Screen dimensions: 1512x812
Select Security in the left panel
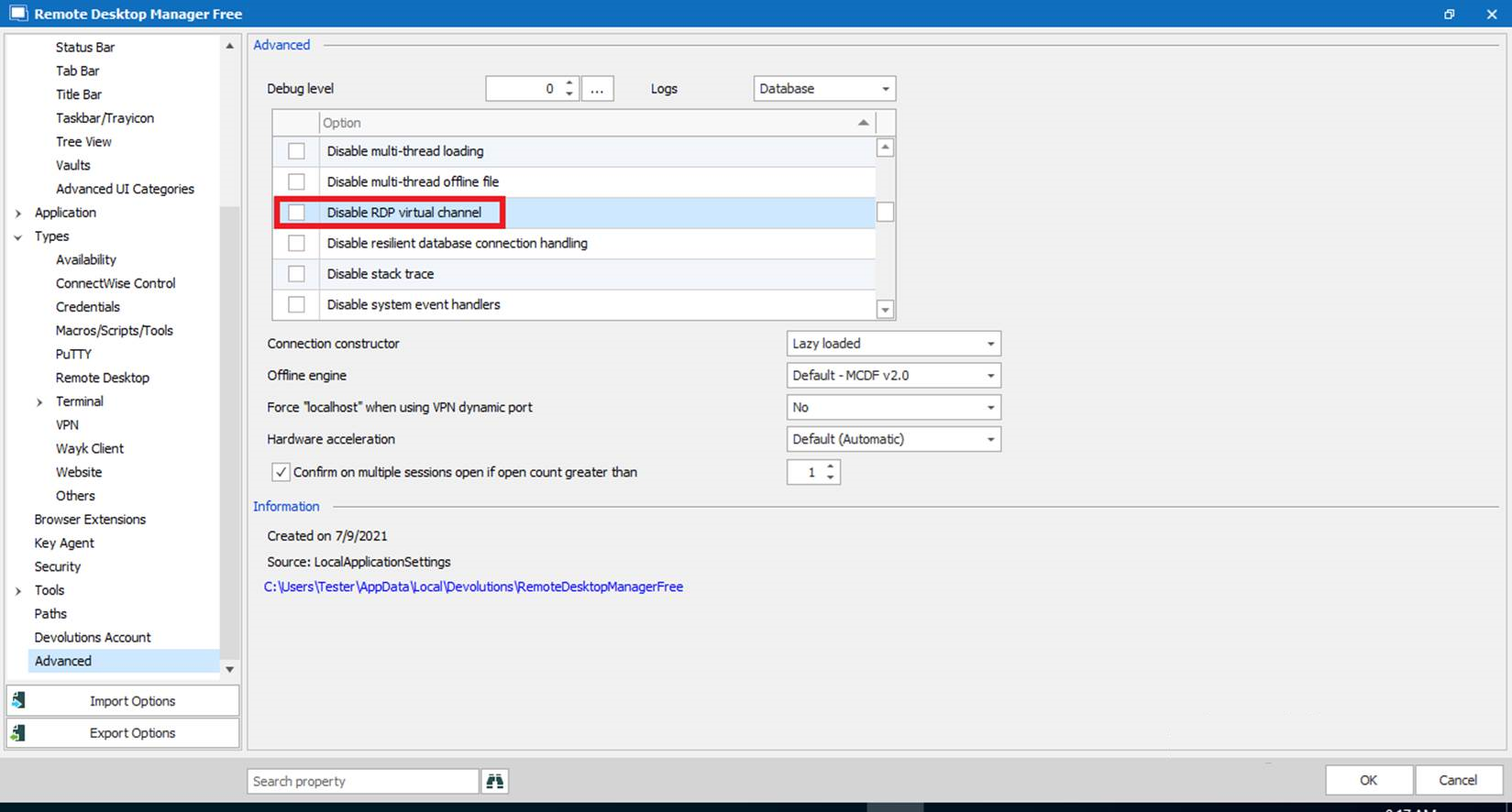[x=58, y=566]
